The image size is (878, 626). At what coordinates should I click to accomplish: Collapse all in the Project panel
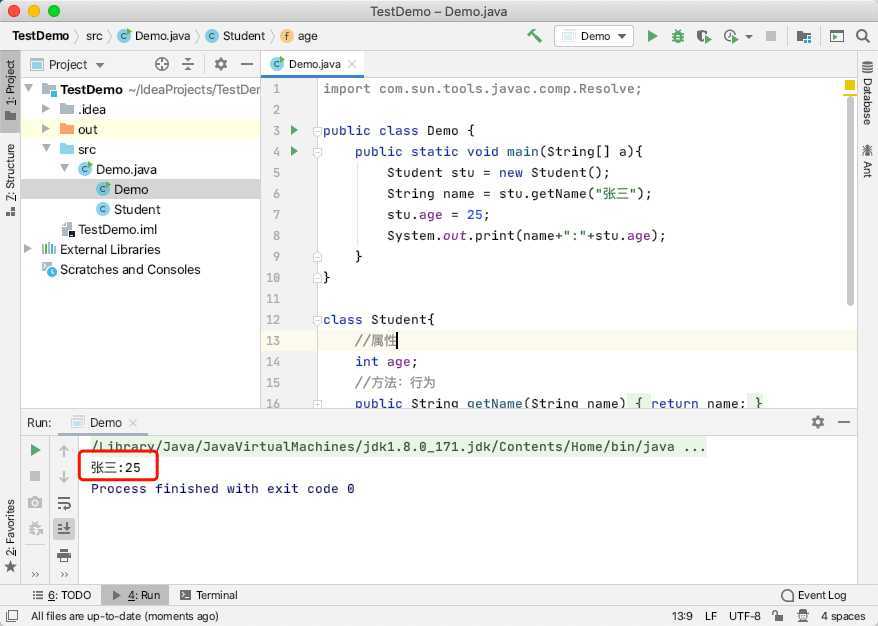pos(188,64)
